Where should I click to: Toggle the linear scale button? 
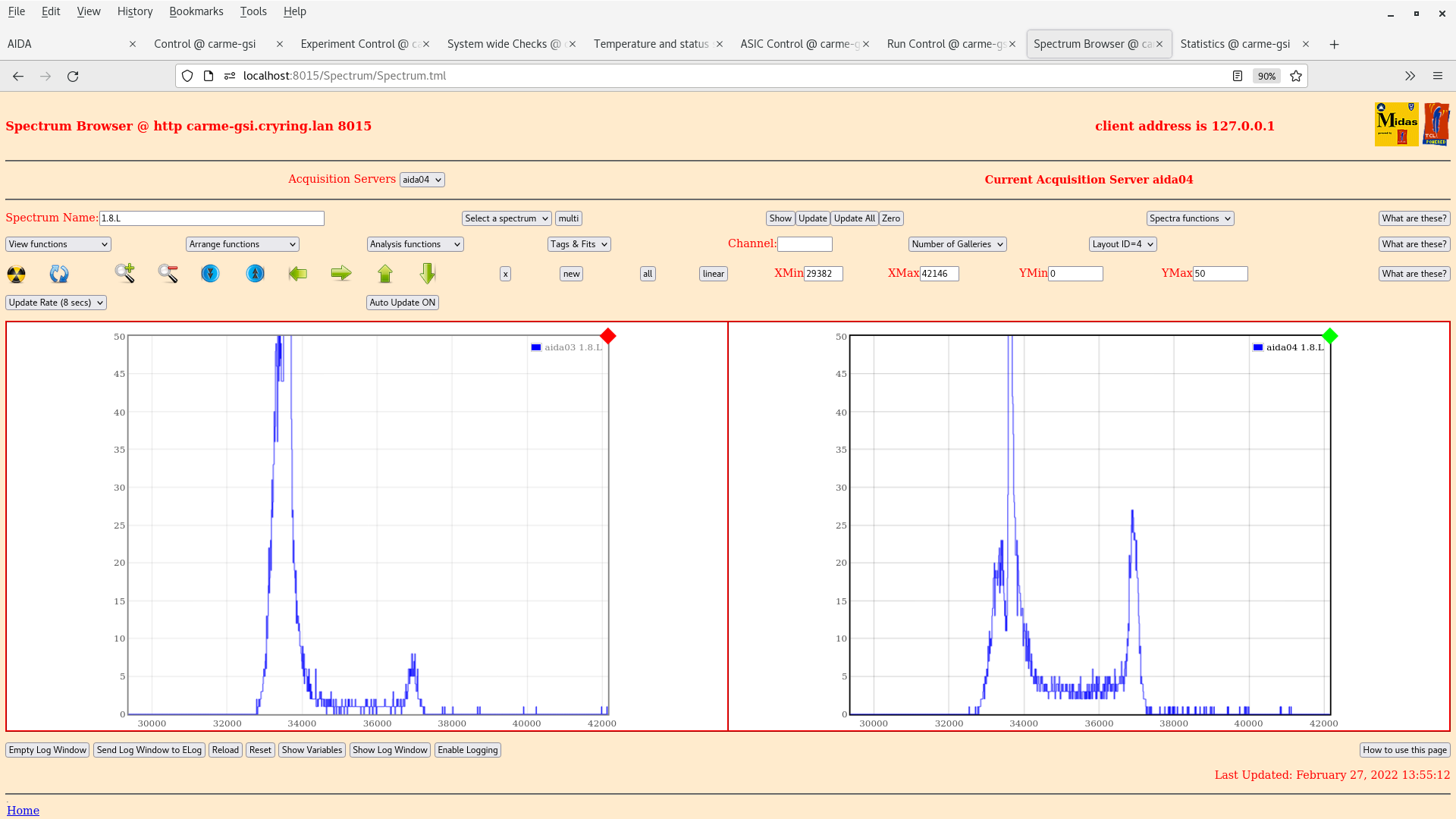pos(713,274)
